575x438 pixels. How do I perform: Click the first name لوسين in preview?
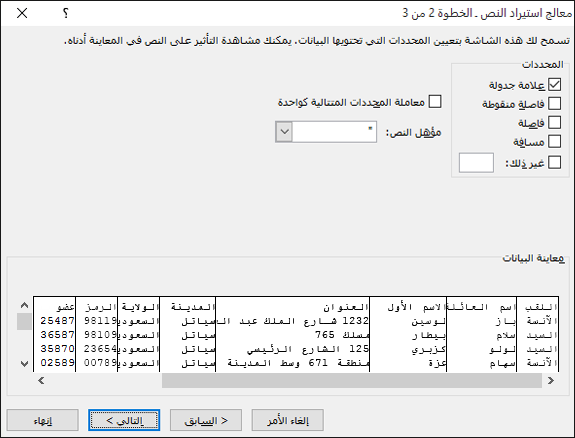pyautogui.click(x=428, y=321)
